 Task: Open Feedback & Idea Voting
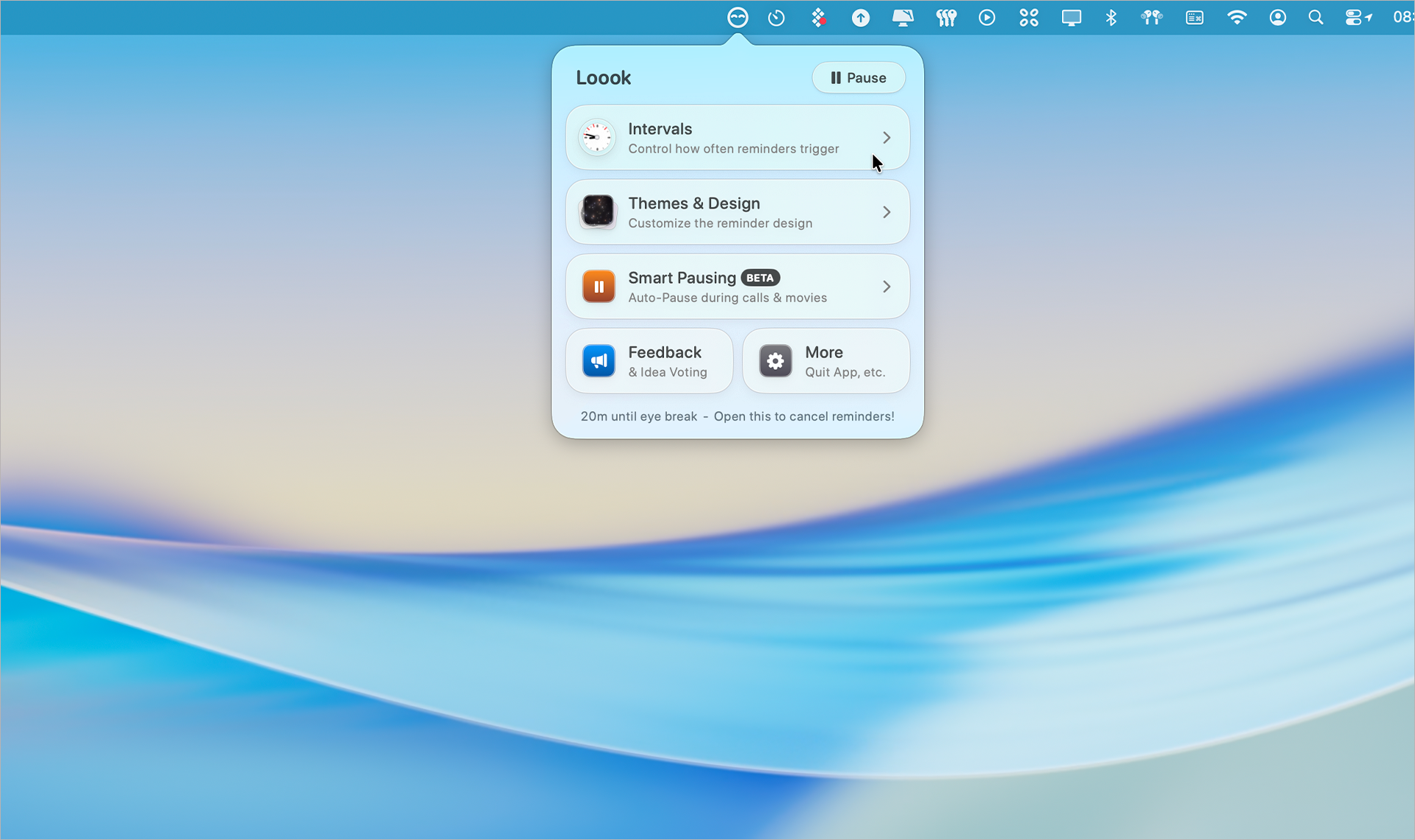point(649,360)
